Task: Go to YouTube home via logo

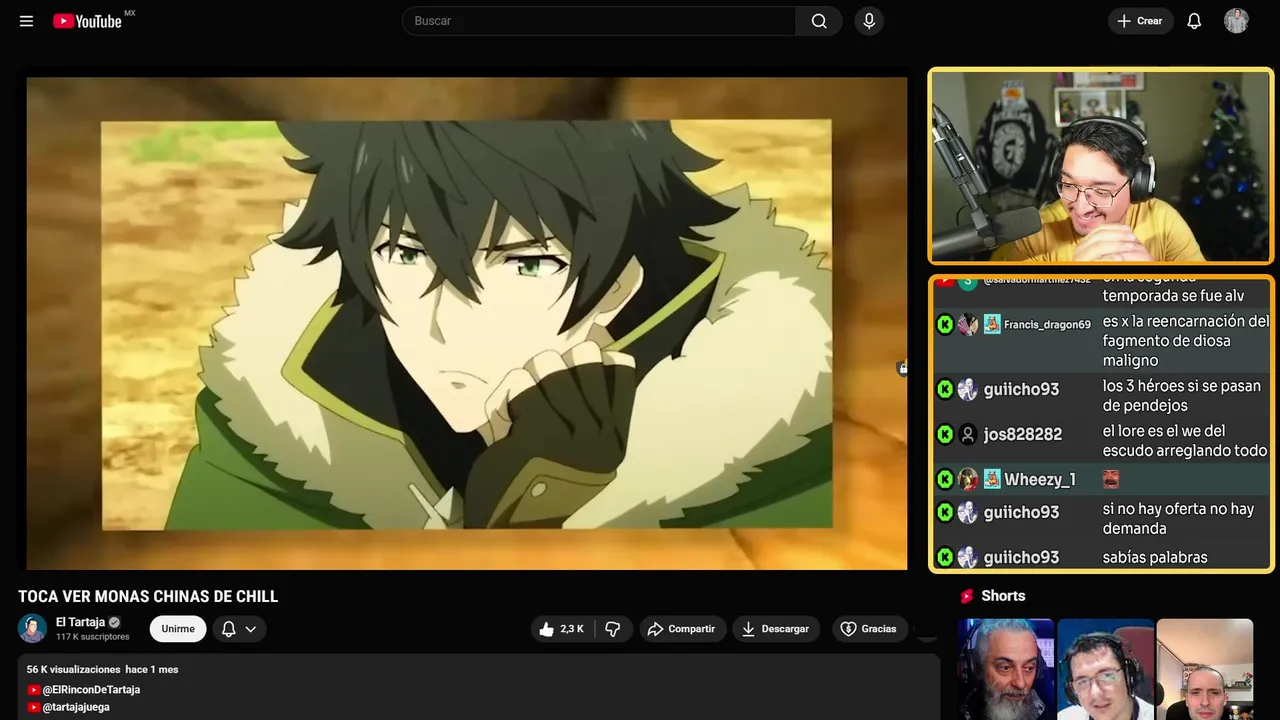Action: click(x=88, y=21)
